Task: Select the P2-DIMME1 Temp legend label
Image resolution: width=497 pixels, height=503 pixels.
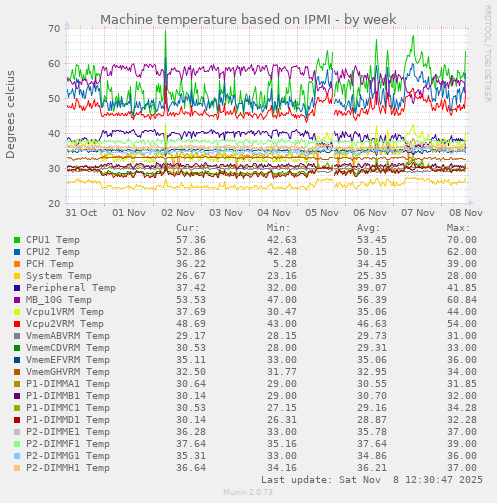Action: pyautogui.click(x=68, y=432)
